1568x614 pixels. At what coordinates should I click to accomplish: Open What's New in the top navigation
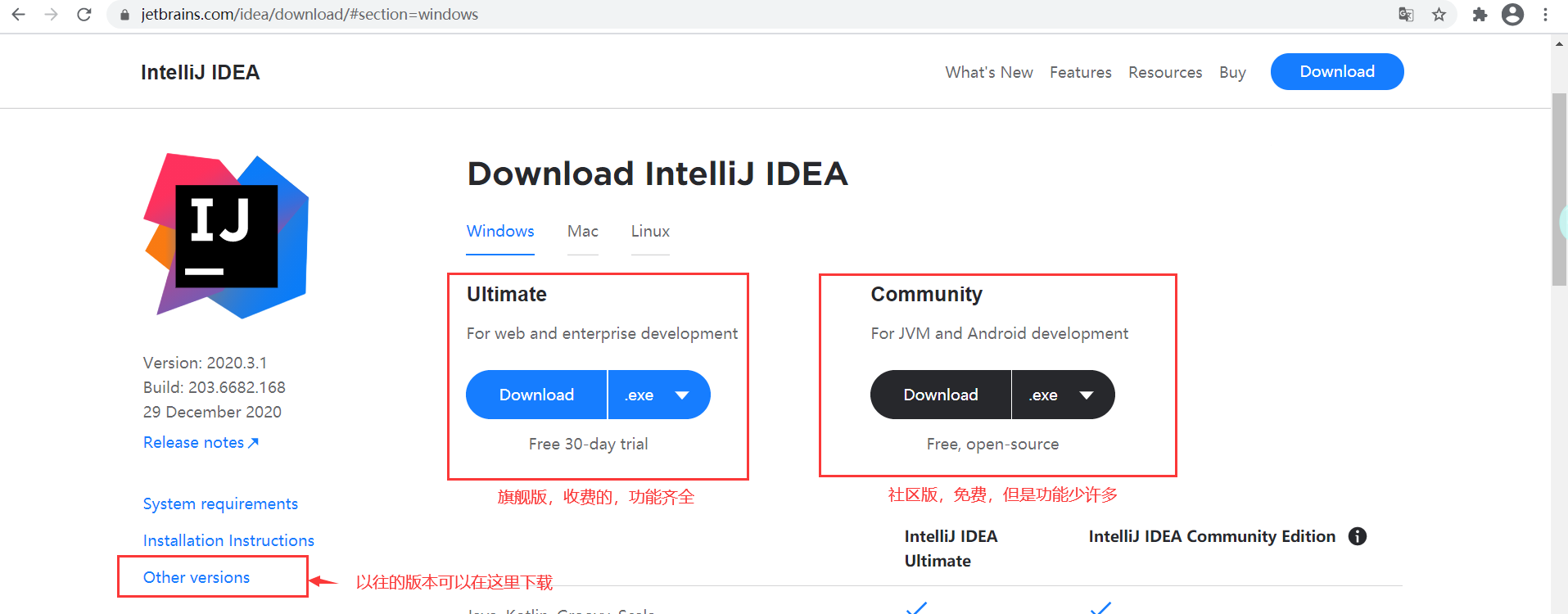tap(989, 72)
